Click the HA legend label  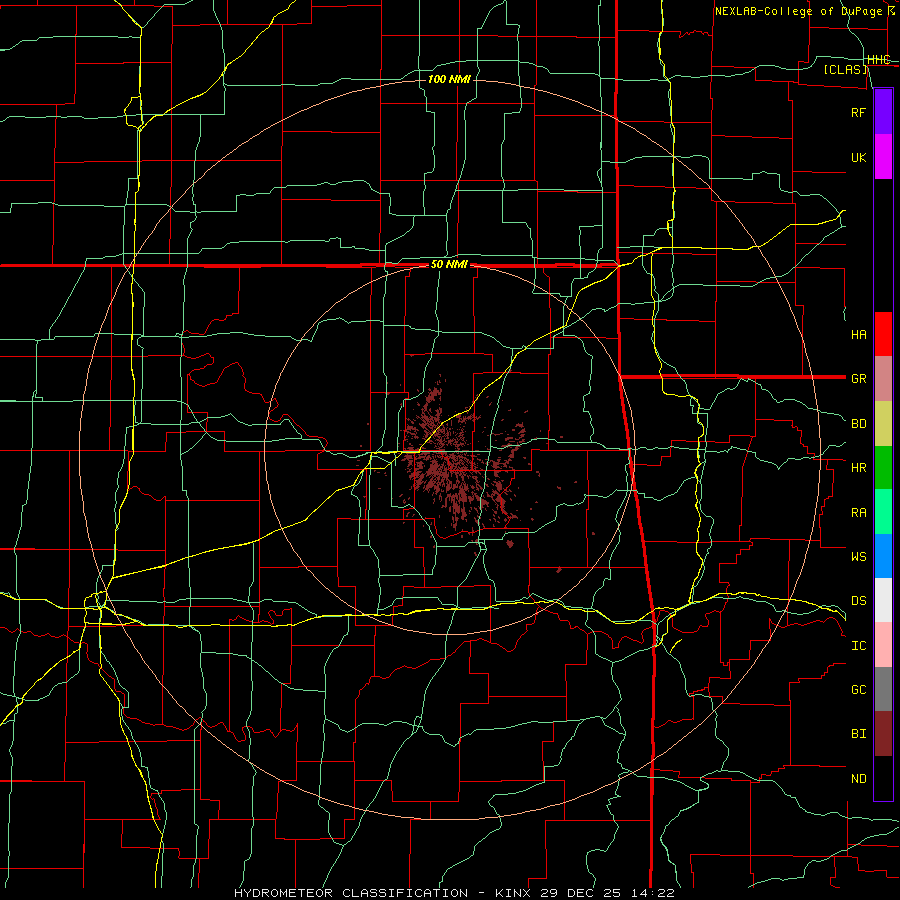[x=858, y=335]
